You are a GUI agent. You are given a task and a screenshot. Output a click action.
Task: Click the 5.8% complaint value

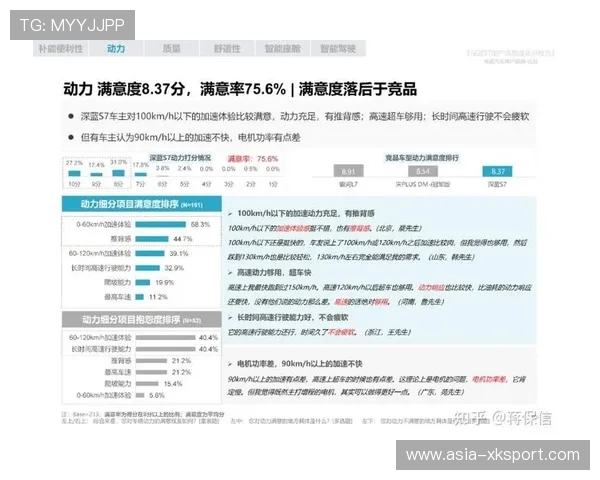[157, 395]
